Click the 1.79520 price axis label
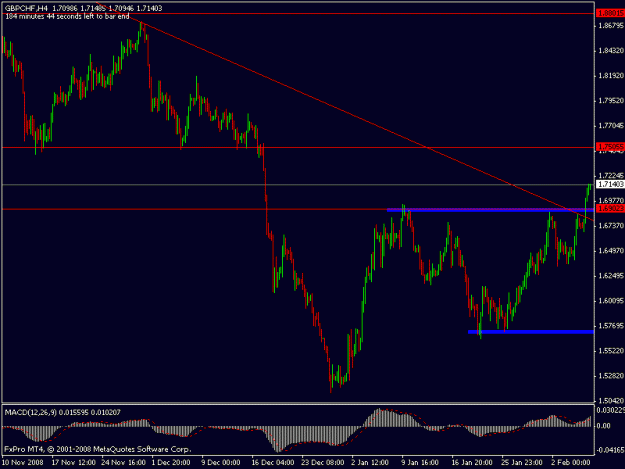Image resolution: width=625 pixels, height=469 pixels. [611, 101]
